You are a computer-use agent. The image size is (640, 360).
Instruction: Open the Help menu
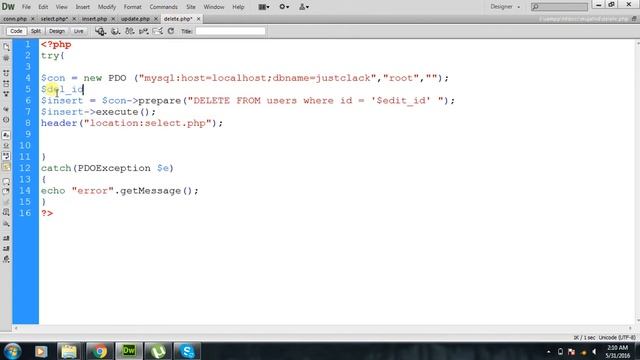pyautogui.click(x=238, y=7)
